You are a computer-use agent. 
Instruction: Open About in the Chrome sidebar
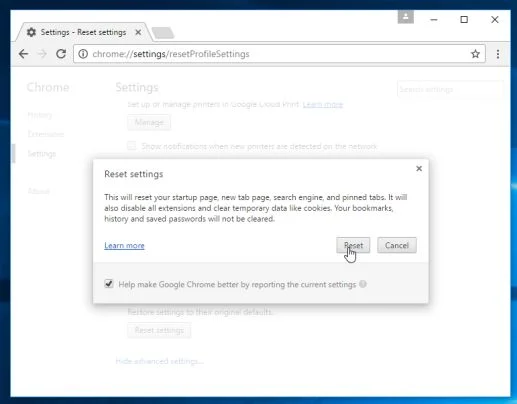39,191
